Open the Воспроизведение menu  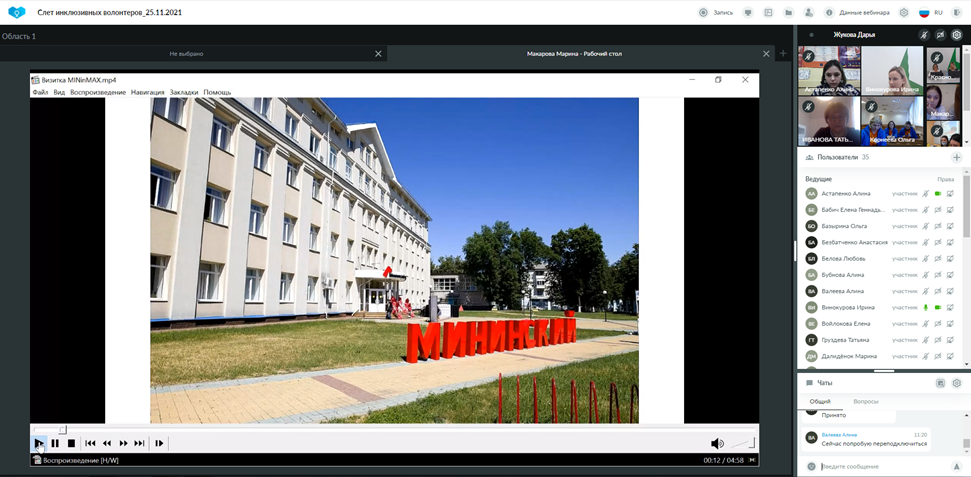pyautogui.click(x=98, y=92)
